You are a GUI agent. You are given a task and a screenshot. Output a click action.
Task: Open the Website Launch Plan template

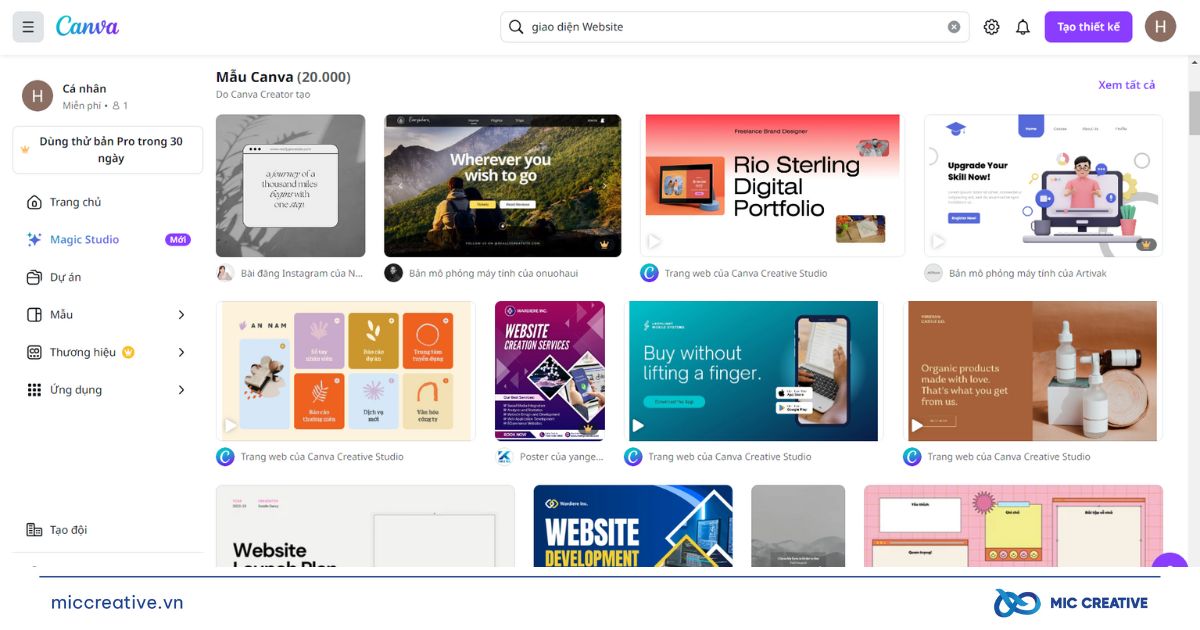[x=365, y=526]
